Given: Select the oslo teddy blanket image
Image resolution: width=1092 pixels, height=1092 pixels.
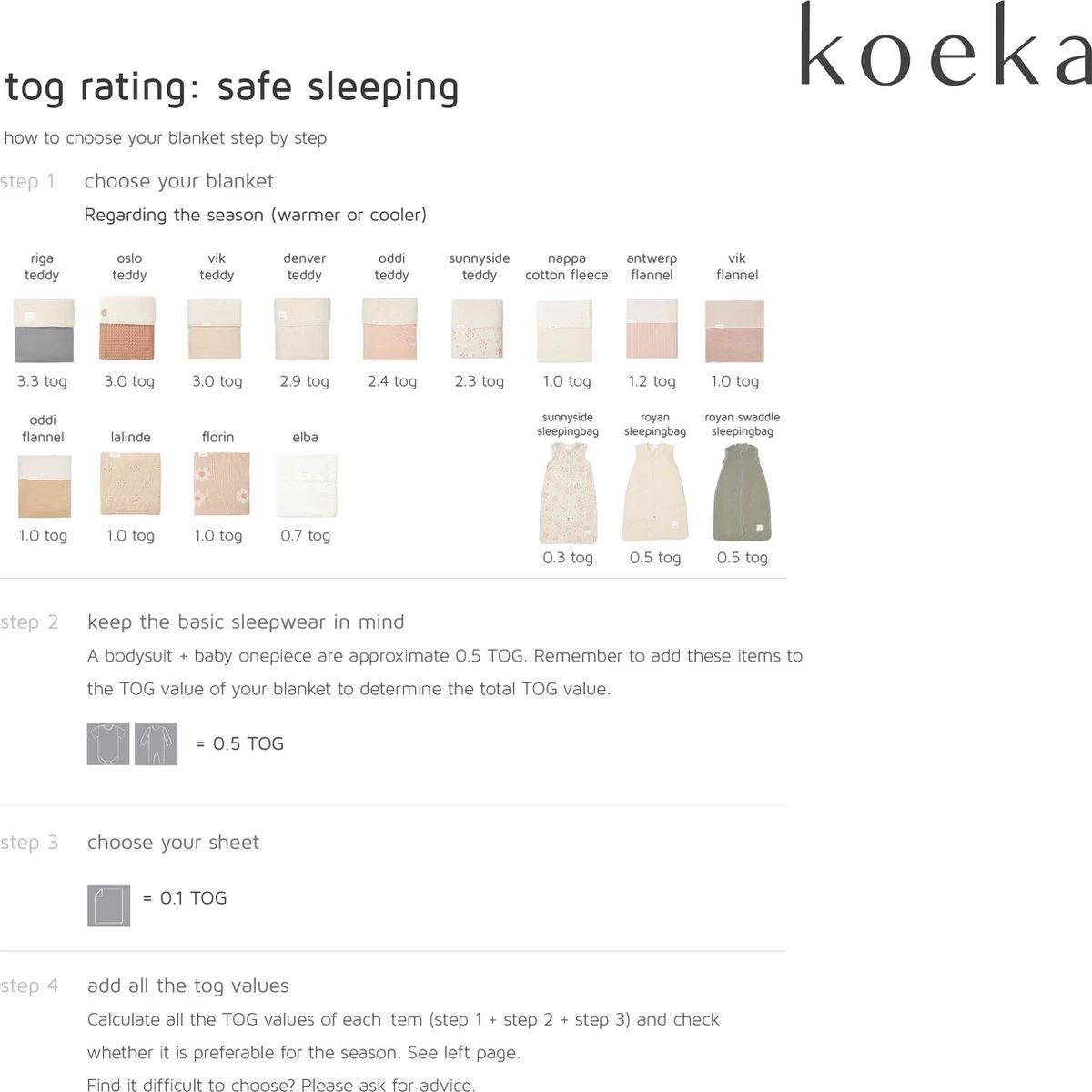Looking at the screenshot, I should click(128, 329).
